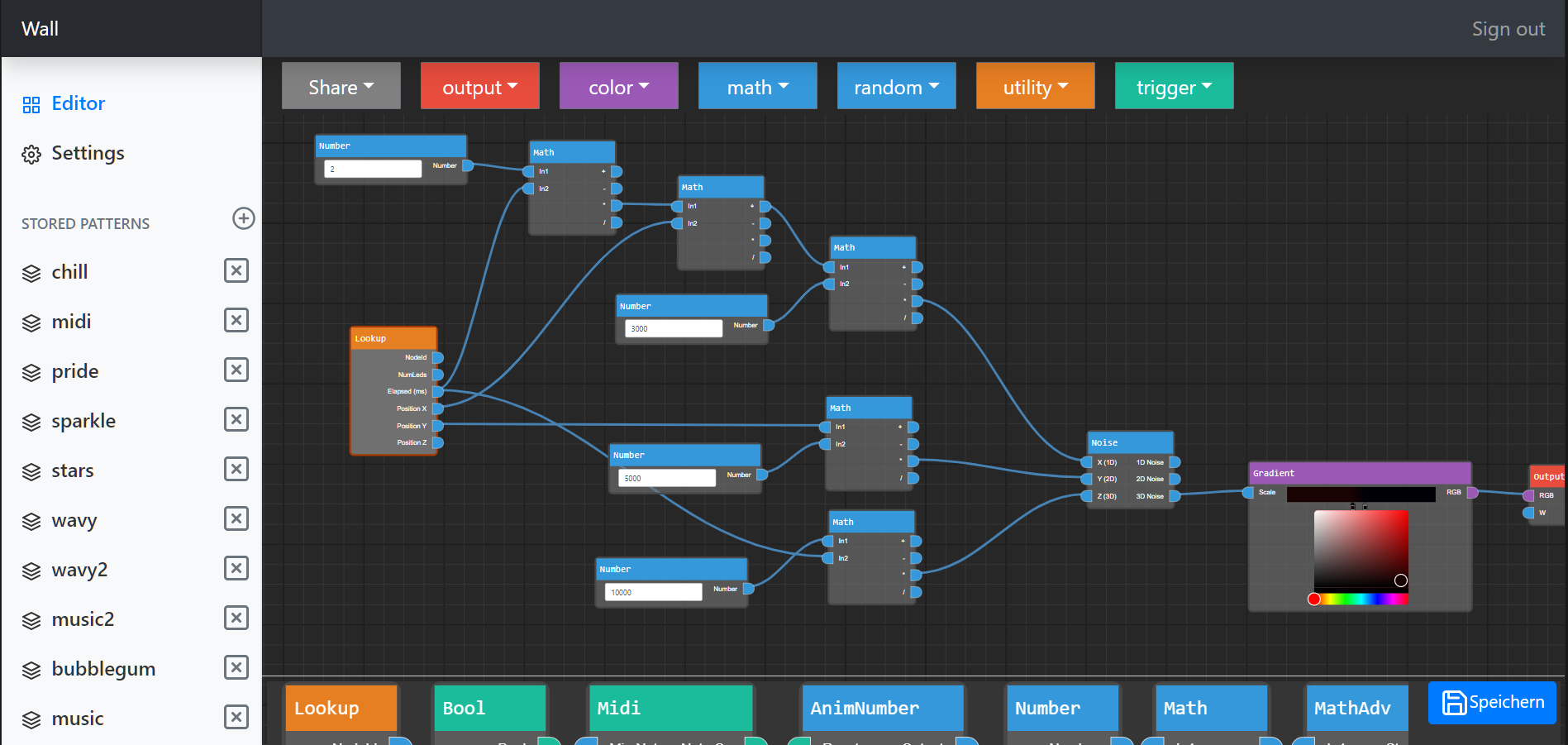
Task: Select the Output node header
Action: (1548, 476)
